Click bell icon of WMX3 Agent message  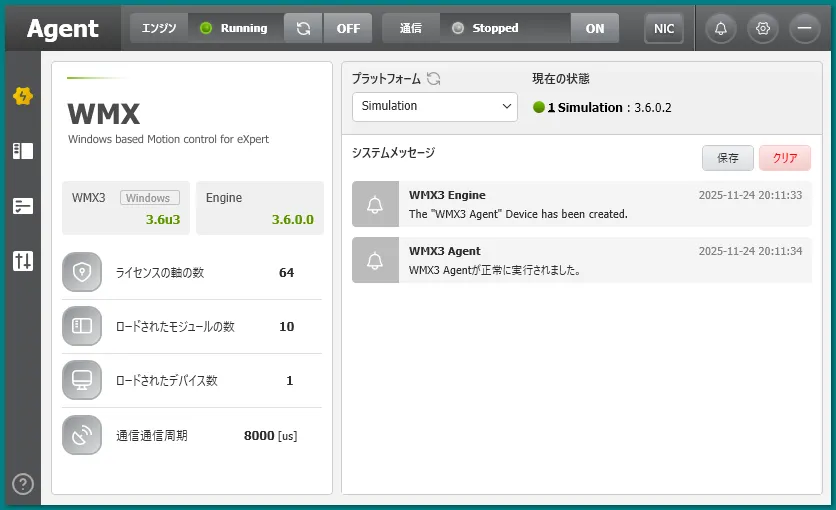click(x=375, y=260)
